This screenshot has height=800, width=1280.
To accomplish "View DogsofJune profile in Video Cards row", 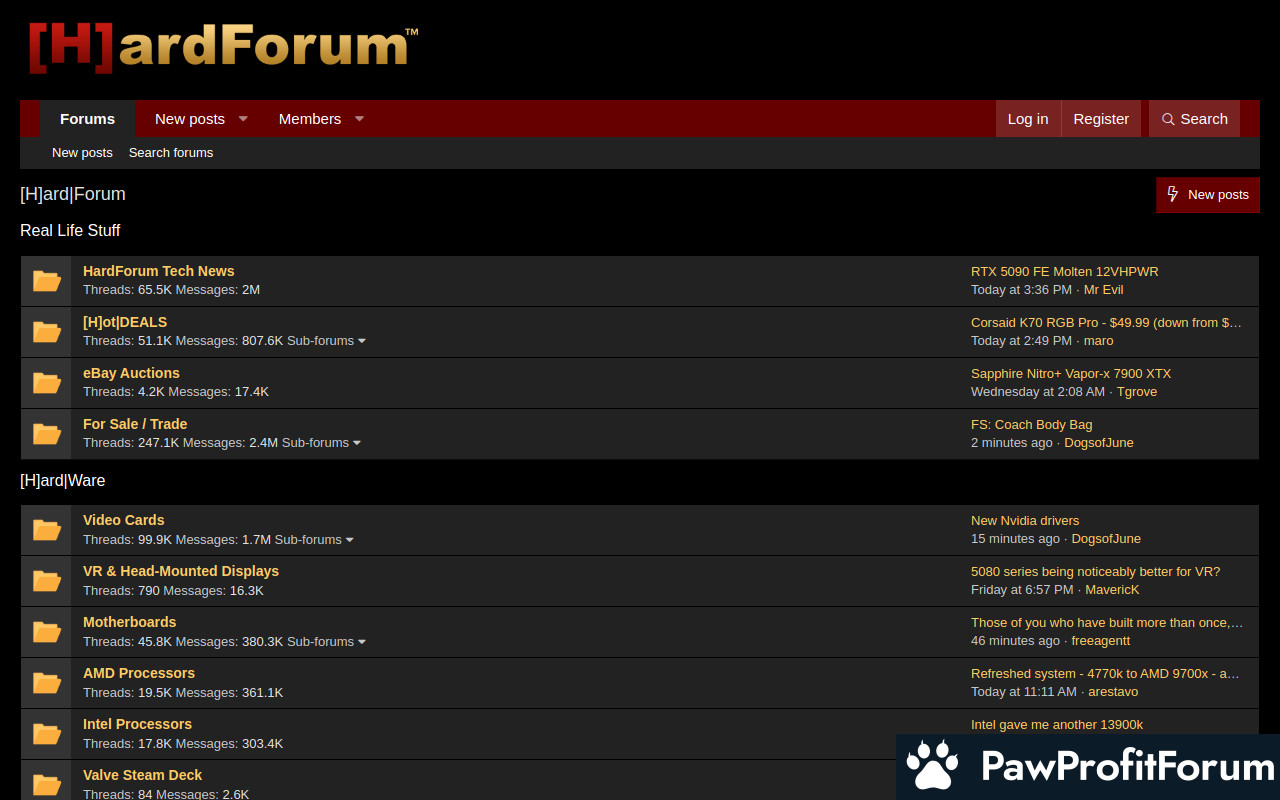I will (x=1106, y=539).
